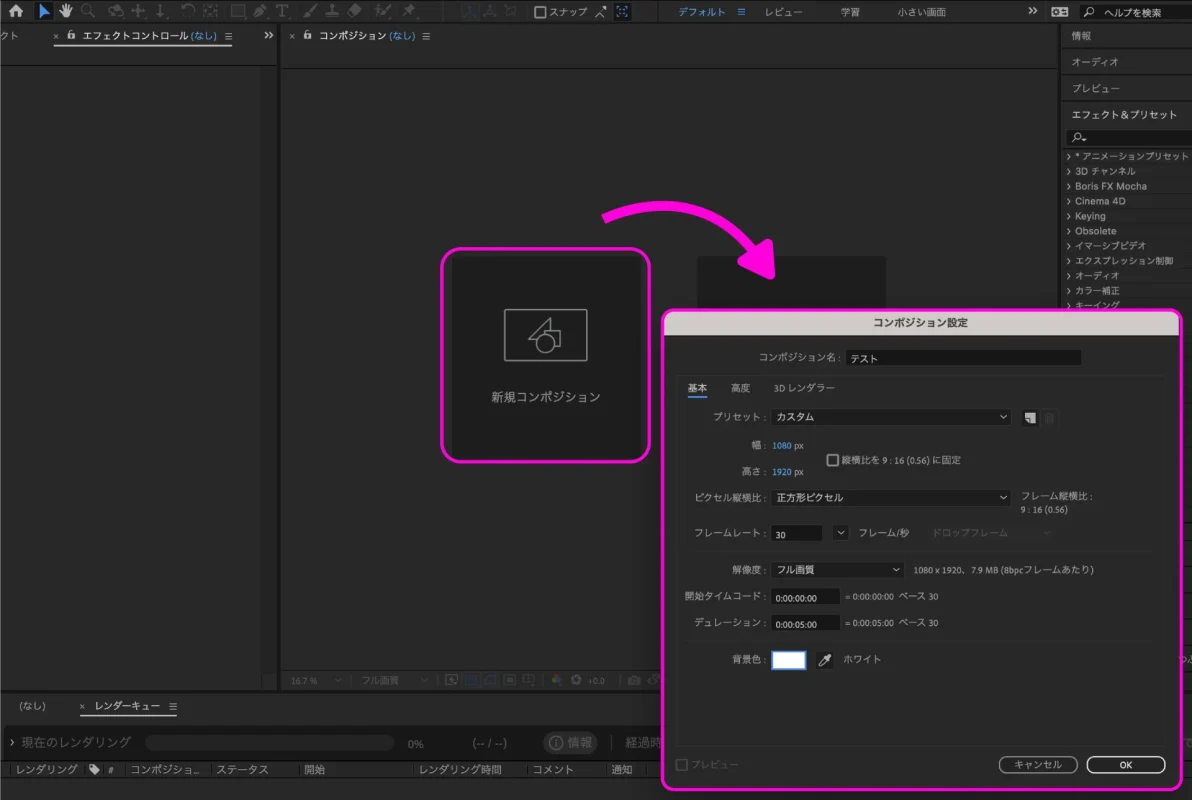The image size is (1192, 800).
Task: Select the Rotation tool
Action: 187,11
